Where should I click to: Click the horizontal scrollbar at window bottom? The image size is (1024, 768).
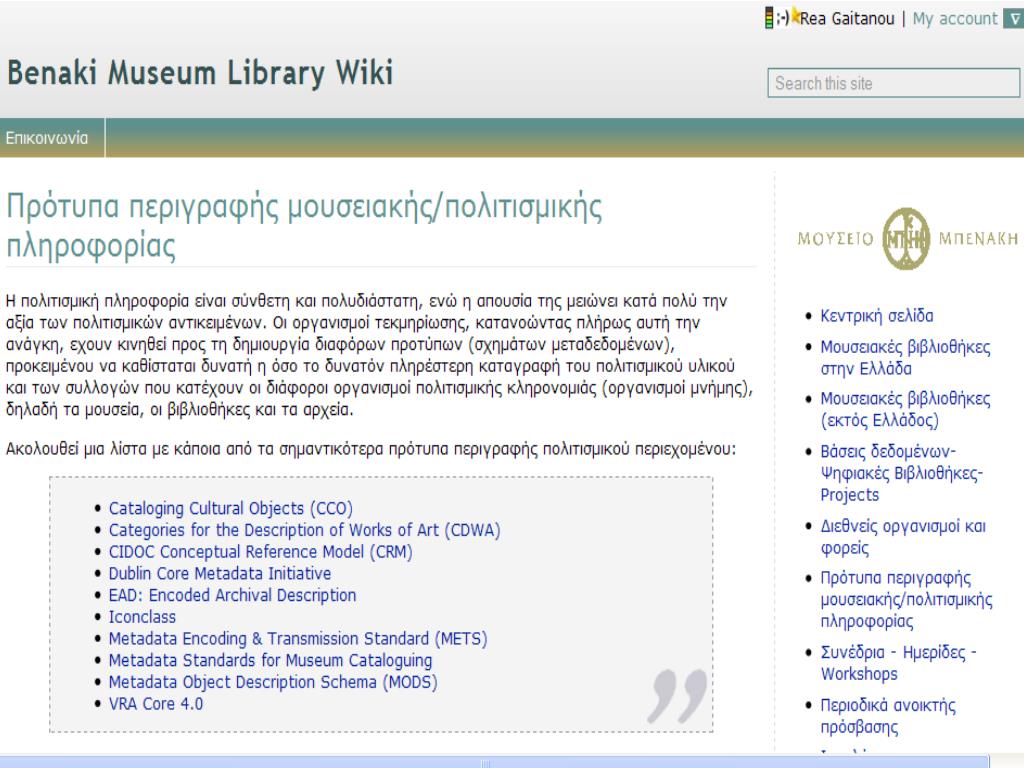click(494, 763)
